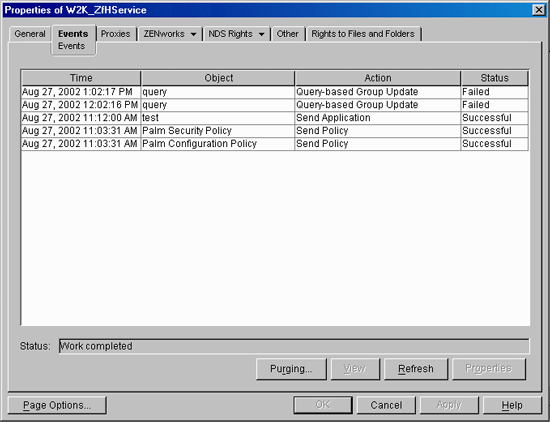The width and height of the screenshot is (550, 422).
Task: Select the Events tab
Action: point(73,34)
